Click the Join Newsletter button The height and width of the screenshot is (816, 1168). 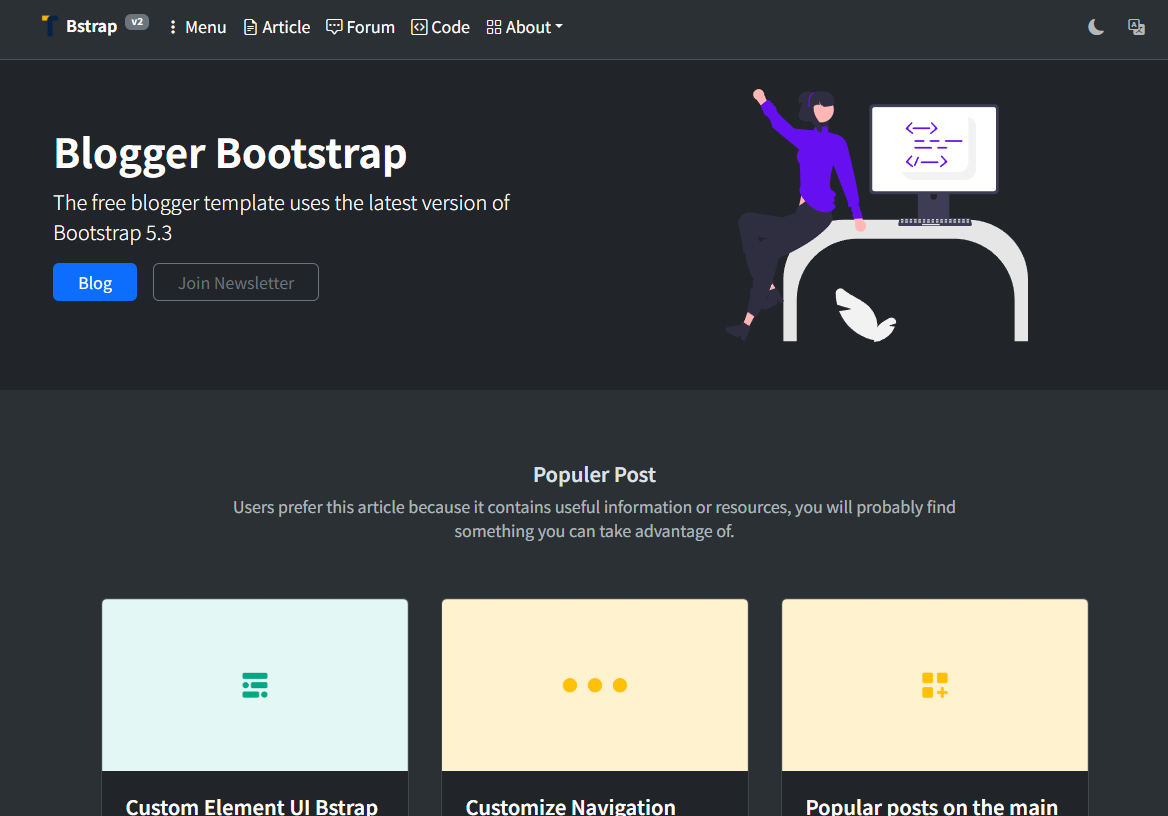tap(236, 282)
